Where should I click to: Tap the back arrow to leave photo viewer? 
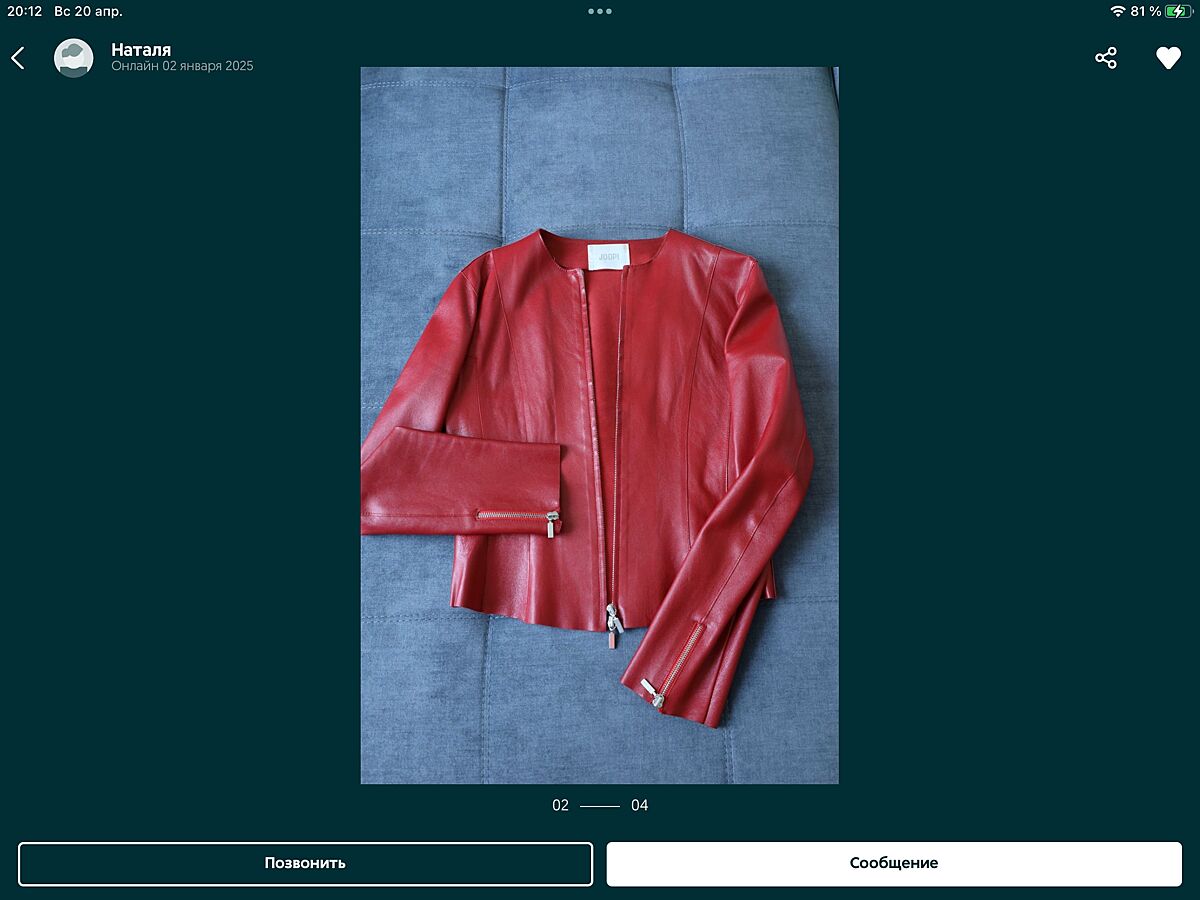pyautogui.click(x=18, y=58)
